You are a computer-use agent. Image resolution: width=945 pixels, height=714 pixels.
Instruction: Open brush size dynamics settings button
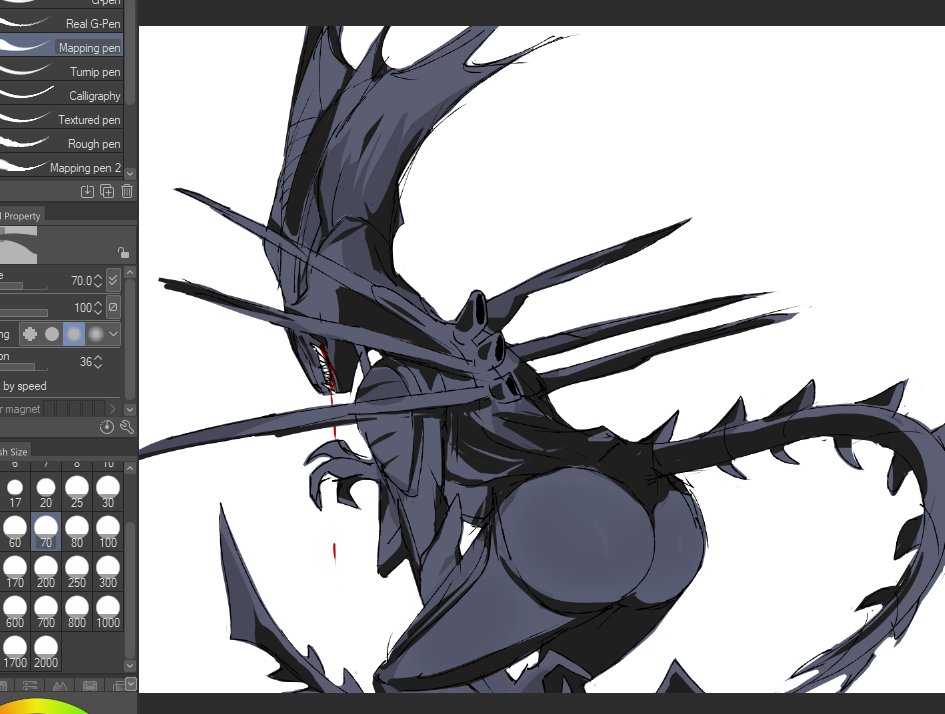(x=113, y=280)
